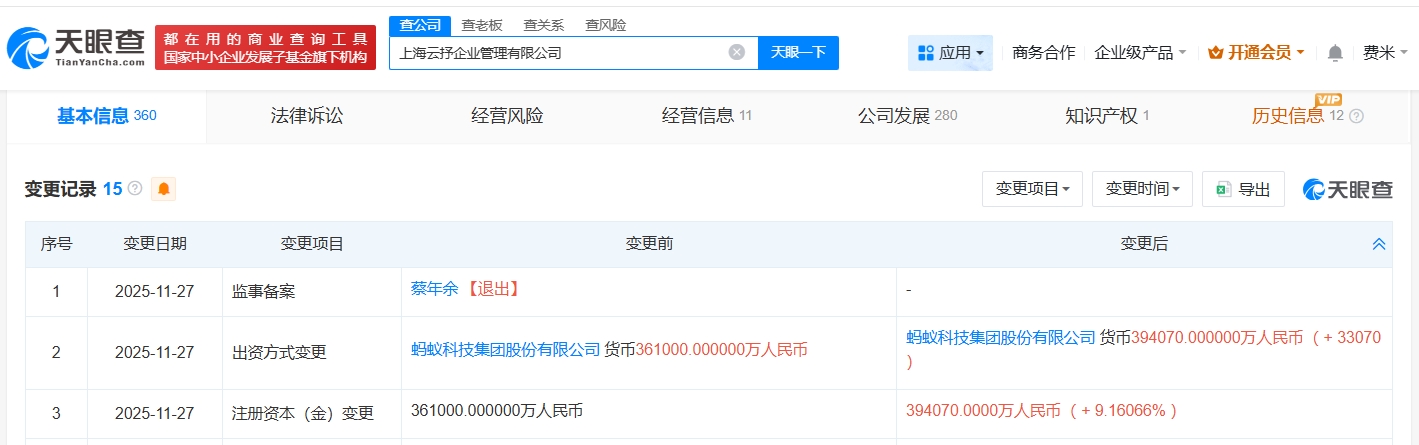The image size is (1419, 445).
Task: Open the 费米 user account menu
Action: pyautogui.click(x=1384, y=53)
